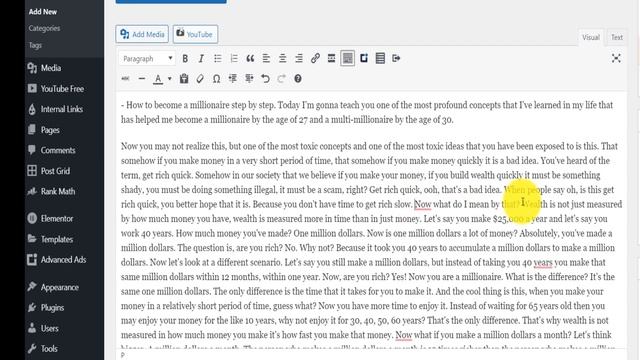Apply blockquote formatting
This screenshot has width=640, height=360.
[250, 58]
